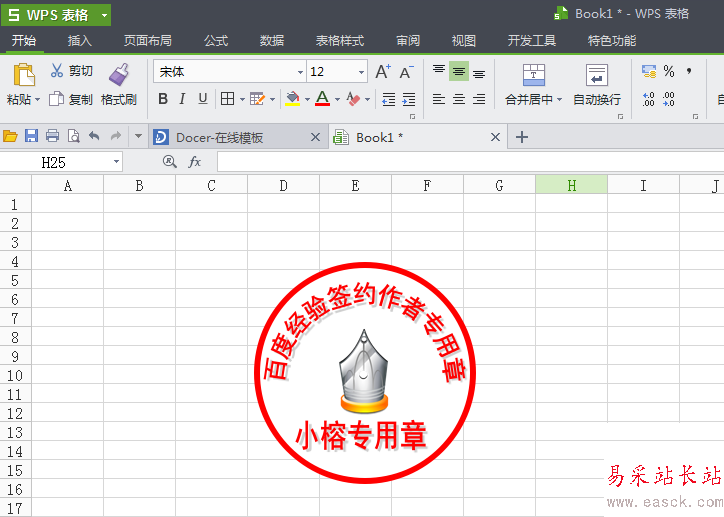Screen dimensions: 724x517
Task: Expand the fill color dropdown arrow
Action: [307, 99]
